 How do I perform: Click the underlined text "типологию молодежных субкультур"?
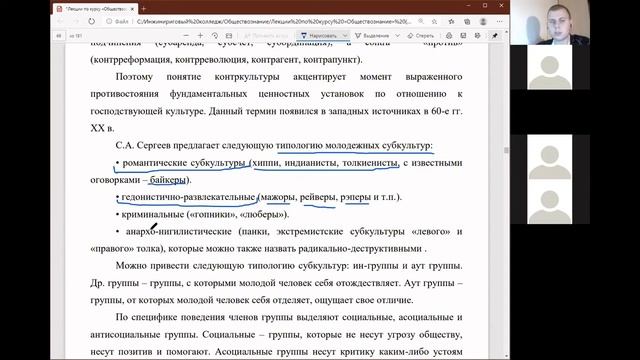coord(353,146)
